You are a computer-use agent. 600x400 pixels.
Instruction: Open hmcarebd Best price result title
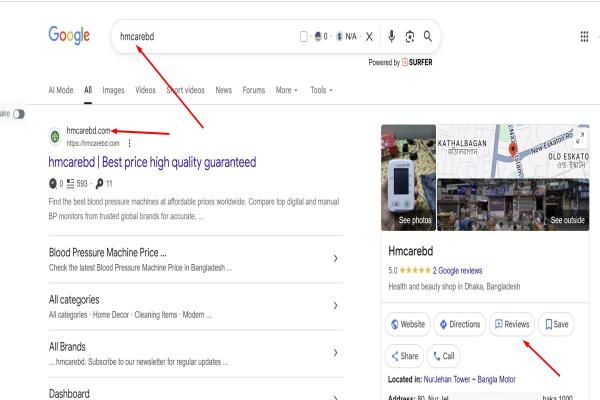pos(152,162)
